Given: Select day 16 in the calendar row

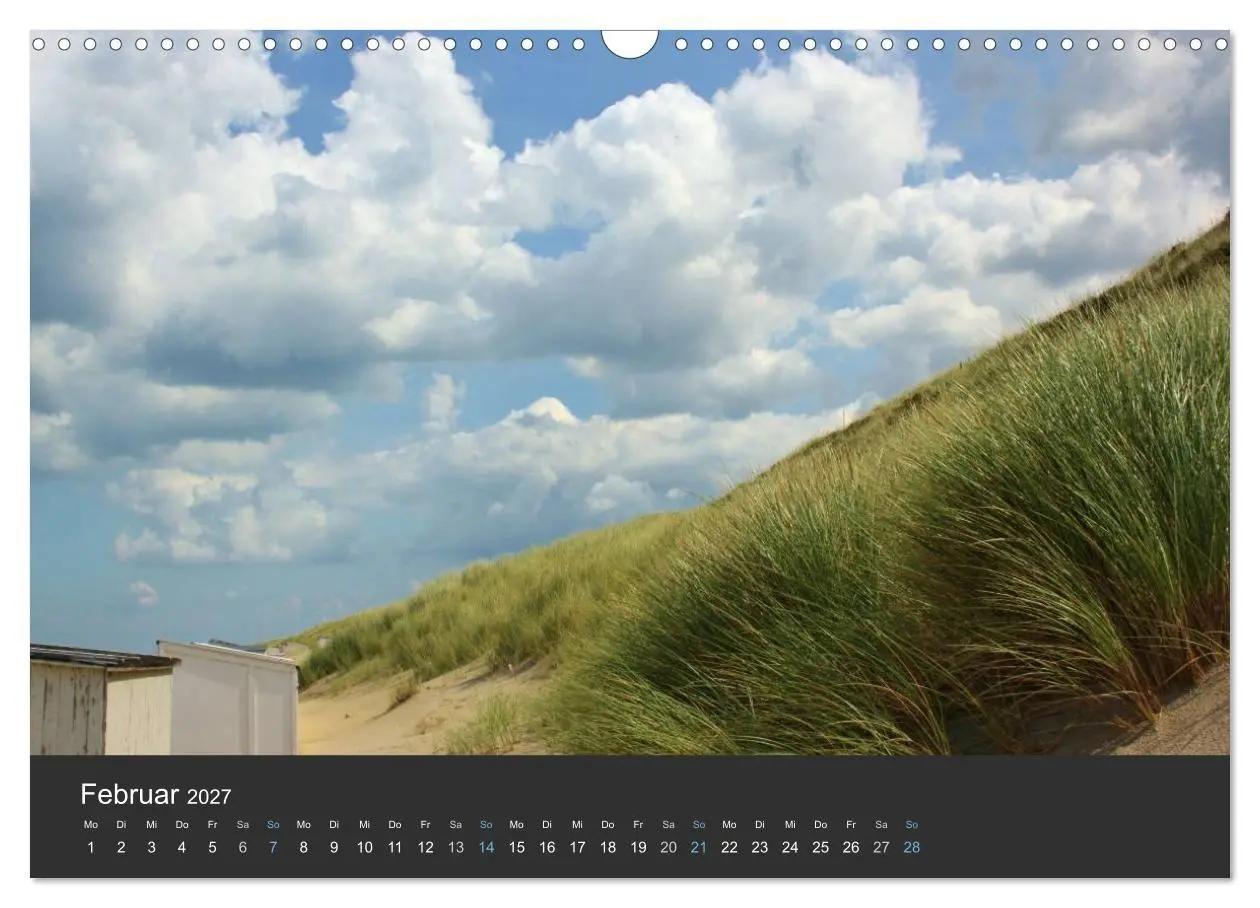Looking at the screenshot, I should (547, 847).
